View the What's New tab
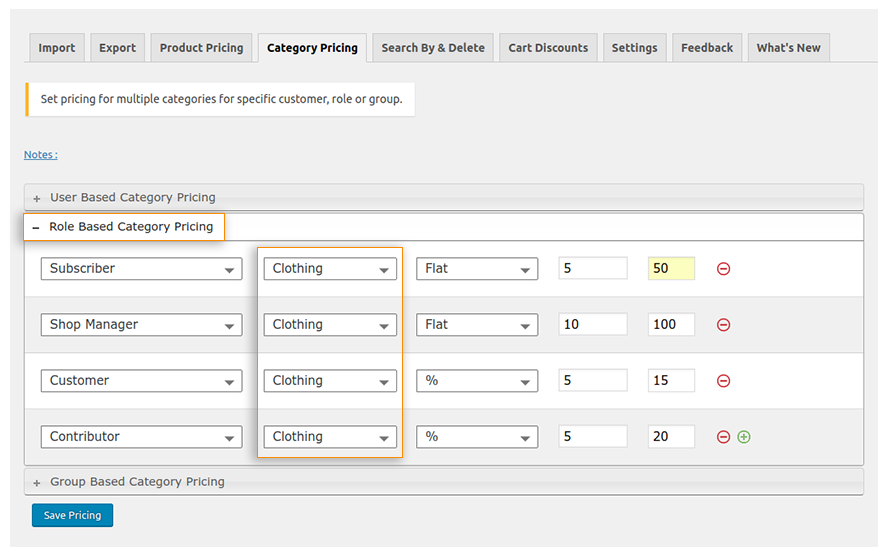This screenshot has width=888, height=557. coord(788,48)
